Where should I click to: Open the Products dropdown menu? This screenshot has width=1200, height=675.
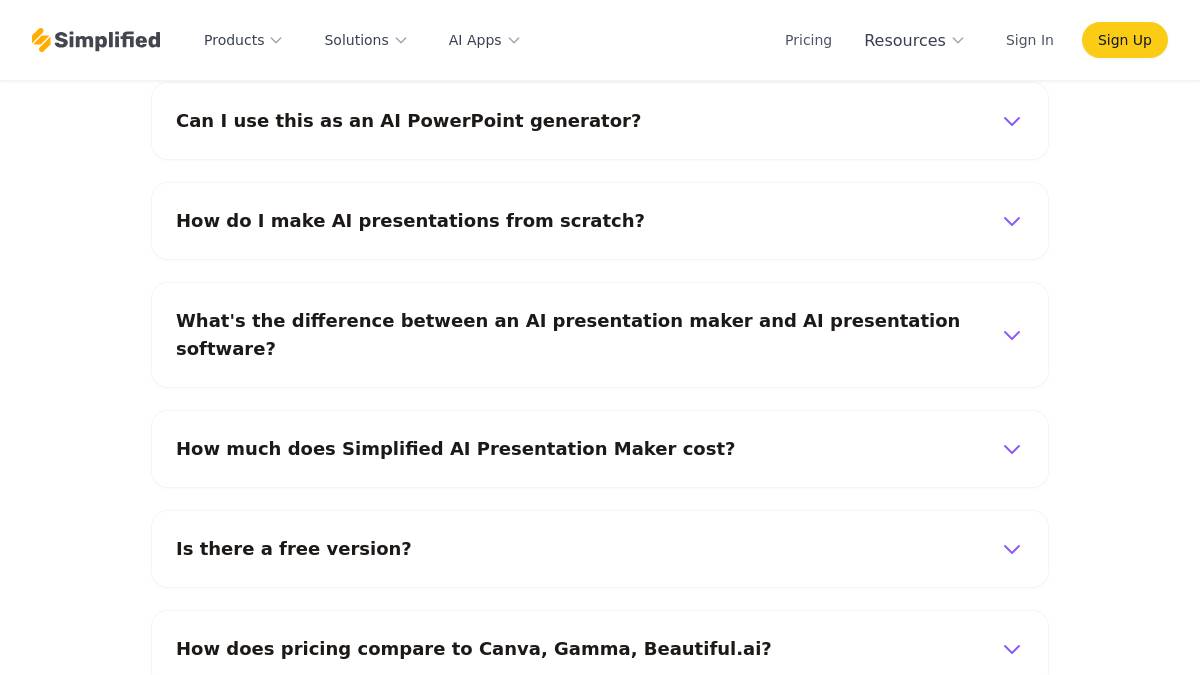click(x=243, y=40)
